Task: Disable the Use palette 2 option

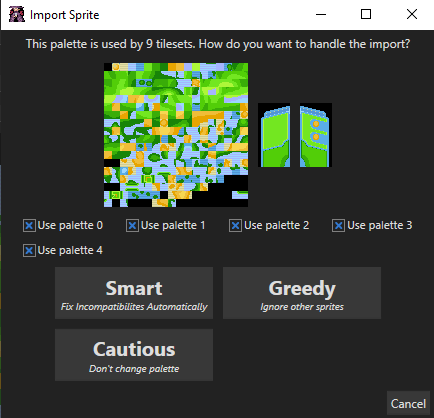Action: [235, 226]
